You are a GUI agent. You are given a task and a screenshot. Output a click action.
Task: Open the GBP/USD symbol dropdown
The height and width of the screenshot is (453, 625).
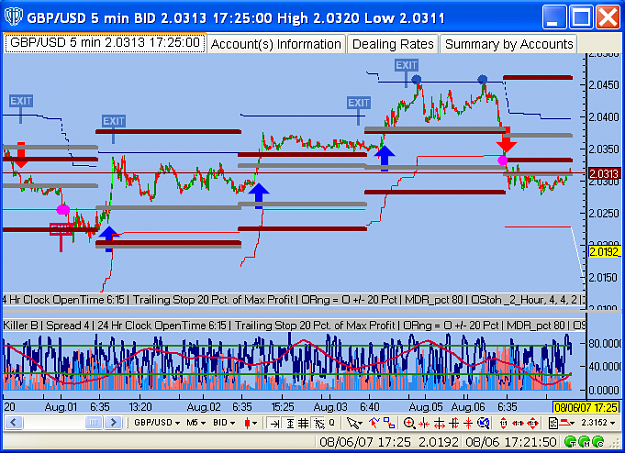pyautogui.click(x=157, y=422)
